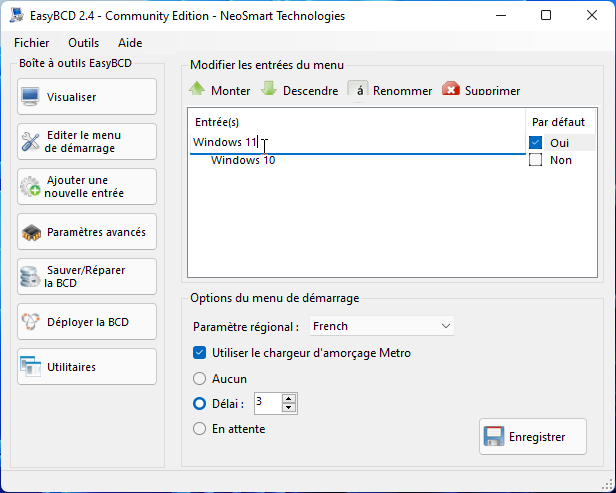Toggle Utiliser le chargeur d'amorçage Metro
This screenshot has width=616, height=493.
(199, 353)
